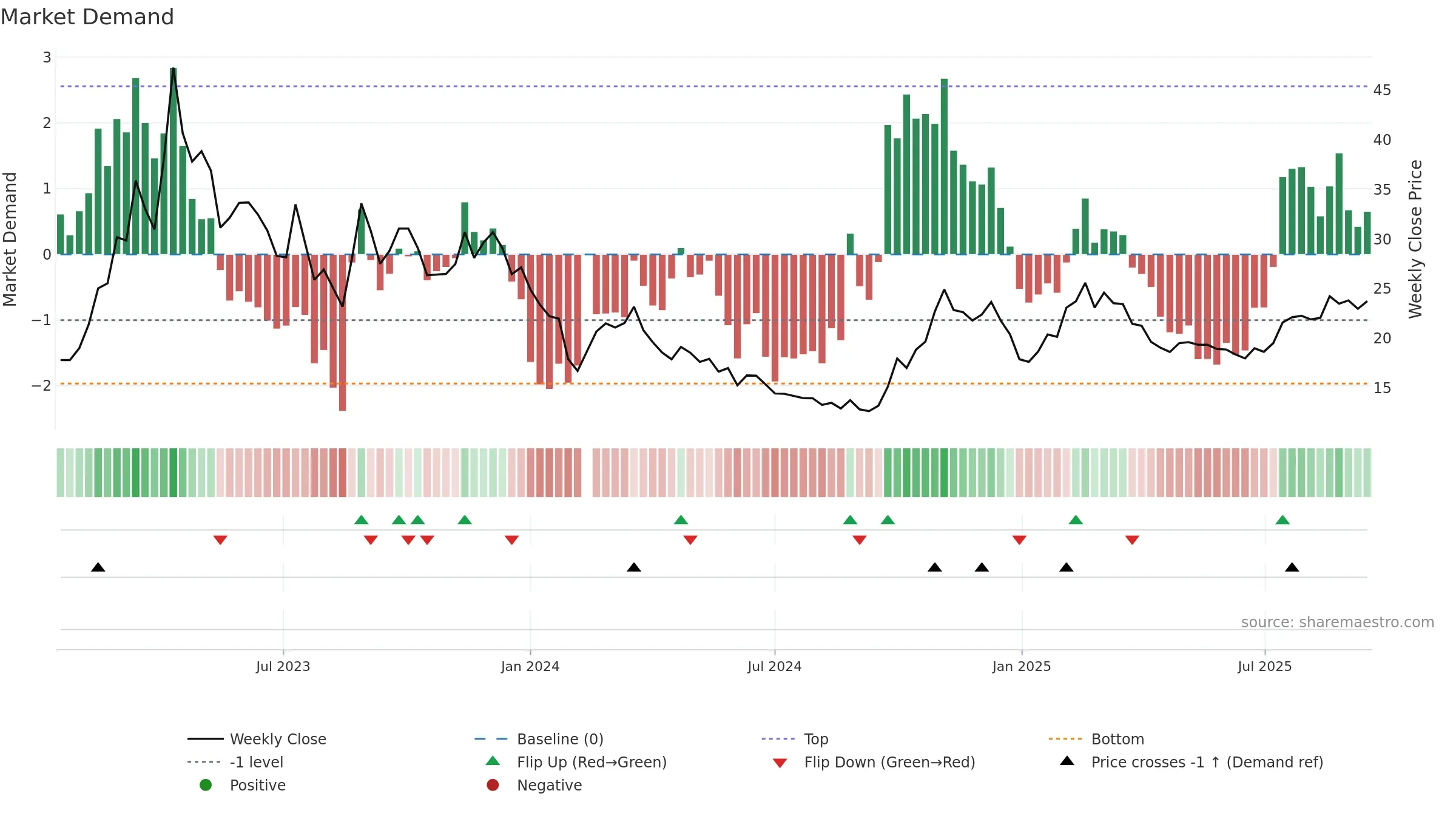The image size is (1456, 819).
Task: Click the 45 price axis tick
Action: tap(1382, 90)
